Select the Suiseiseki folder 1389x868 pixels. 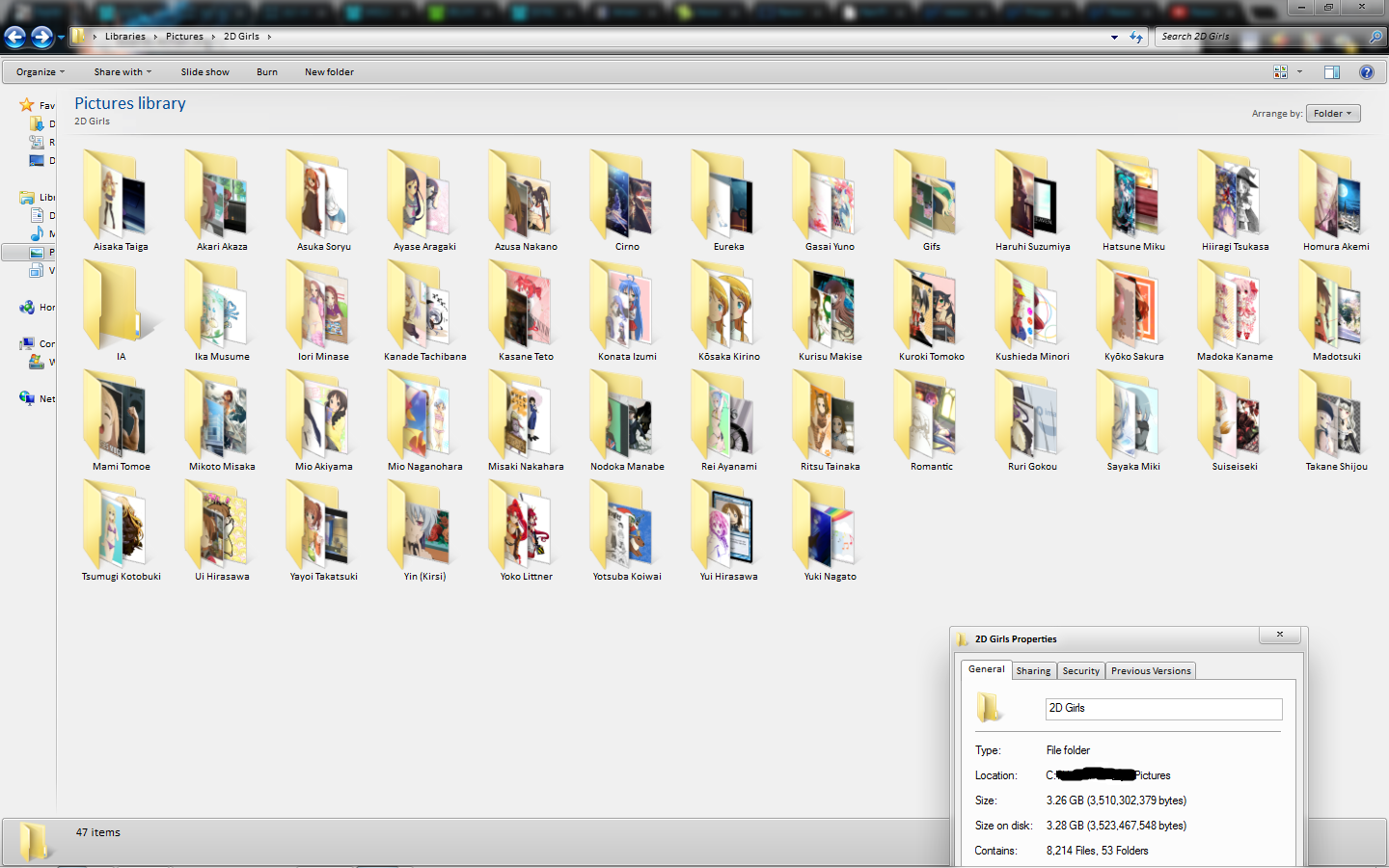[1235, 420]
